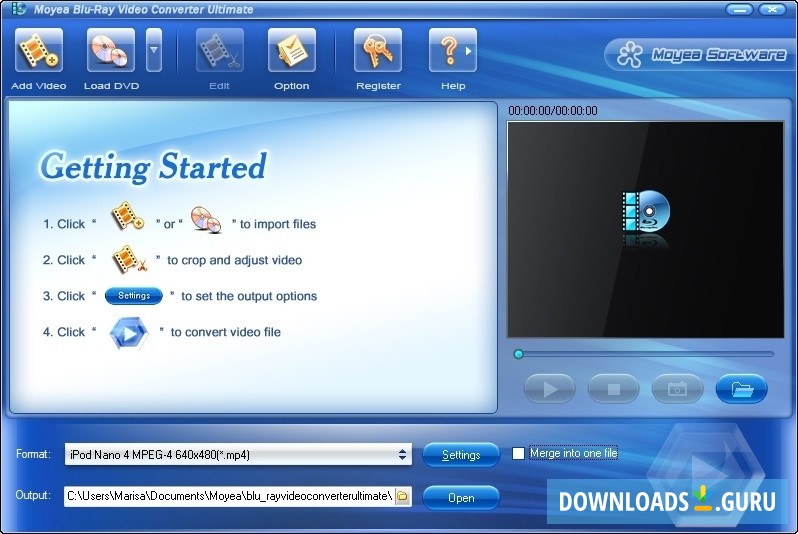Click the text 'to import files'
The width and height of the screenshot is (798, 534).
click(x=278, y=224)
